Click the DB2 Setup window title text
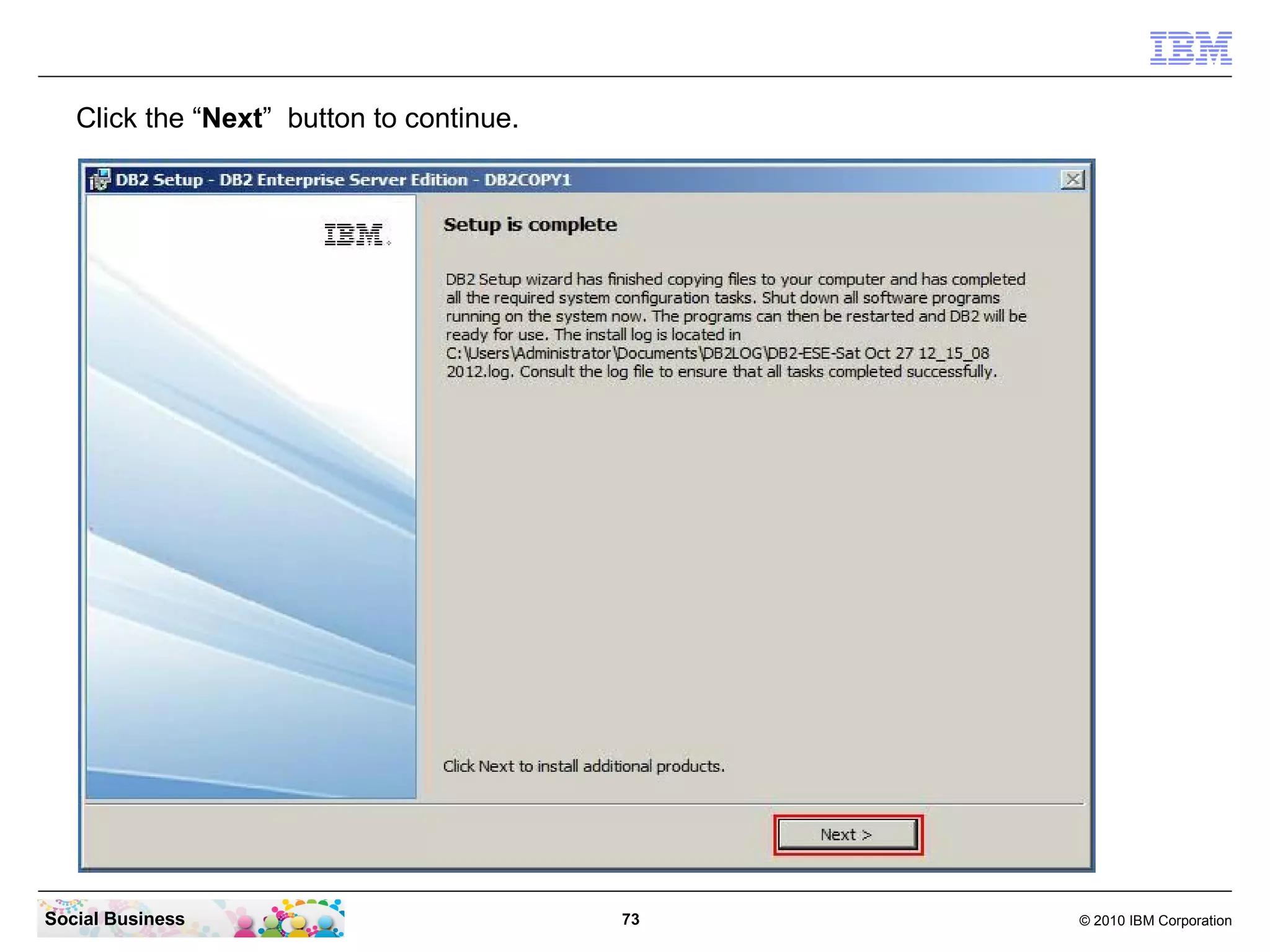The width and height of the screenshot is (1270, 952). pos(344,180)
